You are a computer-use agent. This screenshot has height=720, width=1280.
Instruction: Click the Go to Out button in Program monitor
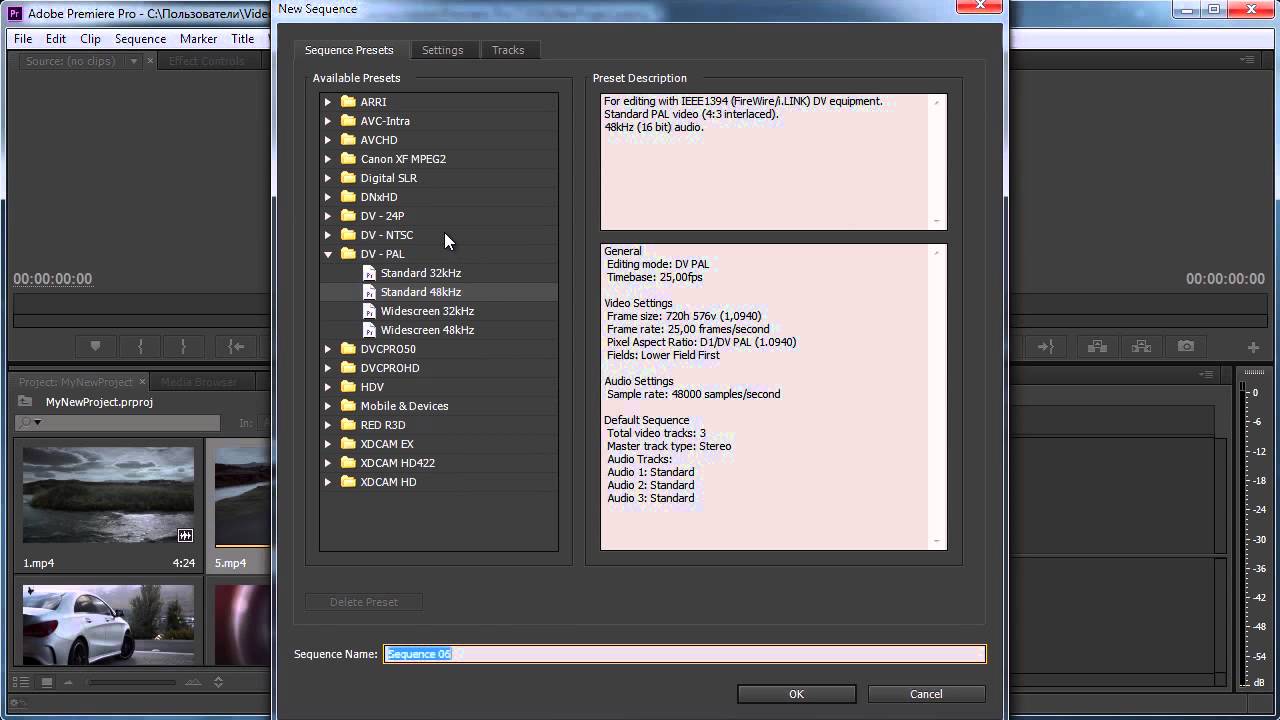(x=1045, y=346)
